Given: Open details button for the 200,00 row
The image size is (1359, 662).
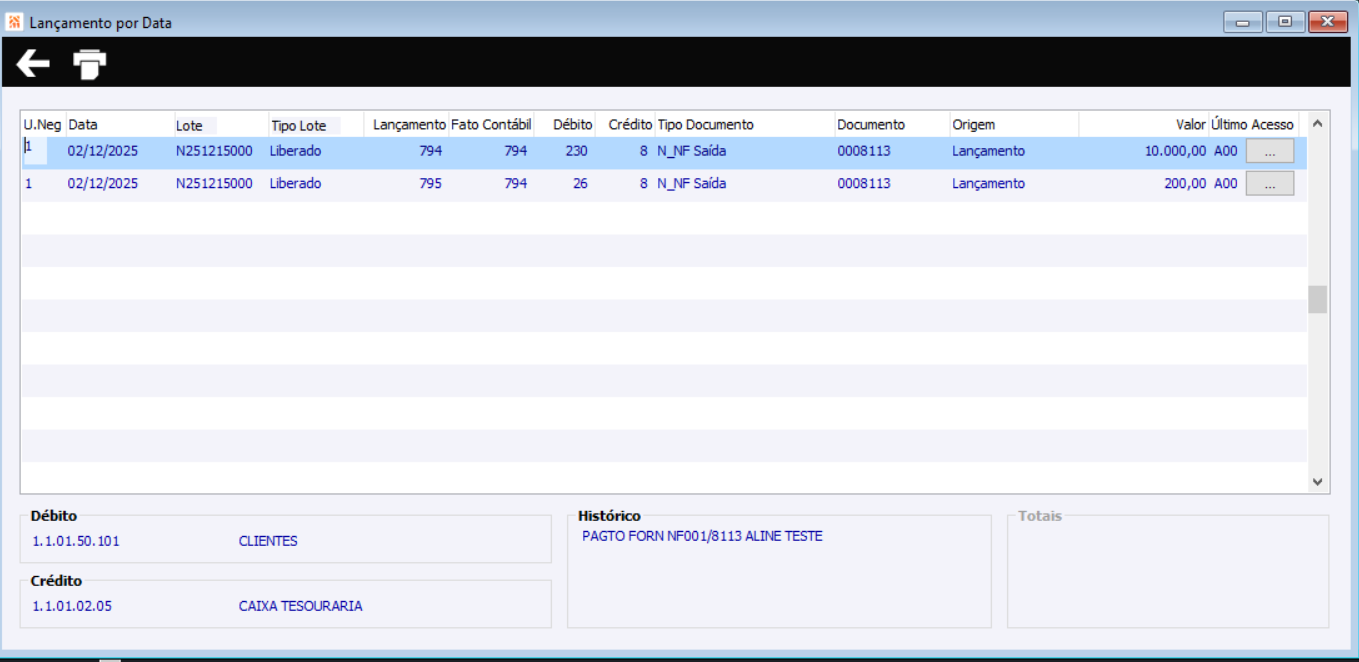Looking at the screenshot, I should pos(1269,184).
